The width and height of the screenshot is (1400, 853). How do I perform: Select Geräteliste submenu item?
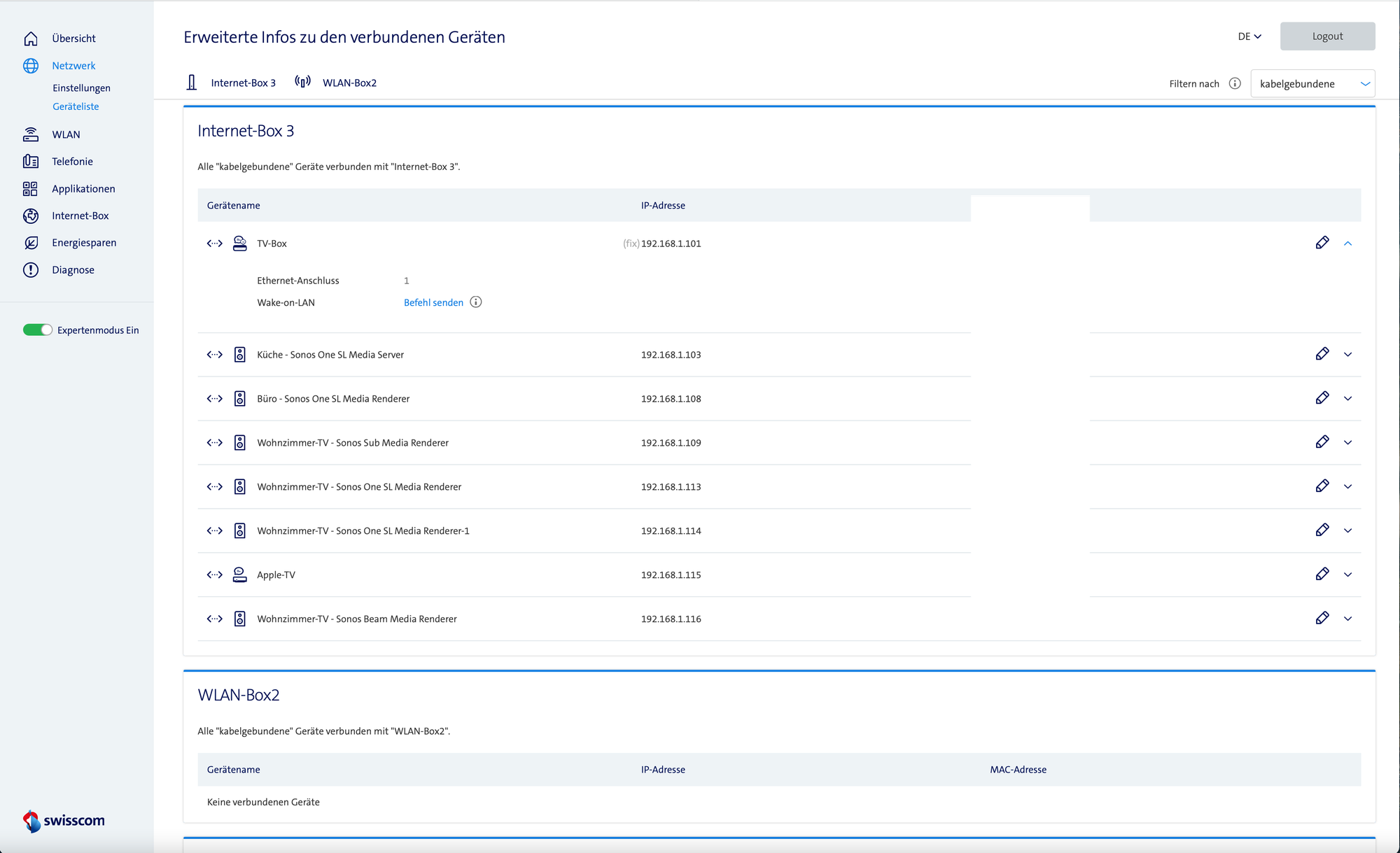click(x=76, y=106)
